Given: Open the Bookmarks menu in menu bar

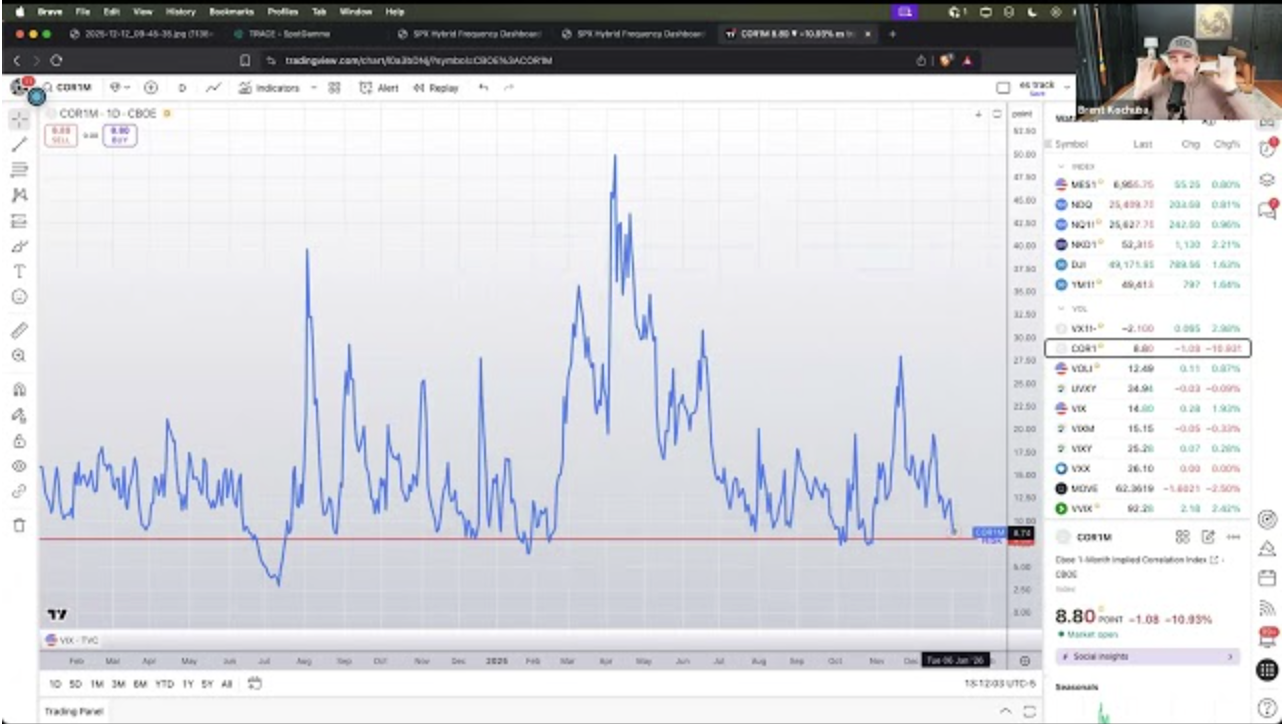Looking at the screenshot, I should [x=231, y=12].
